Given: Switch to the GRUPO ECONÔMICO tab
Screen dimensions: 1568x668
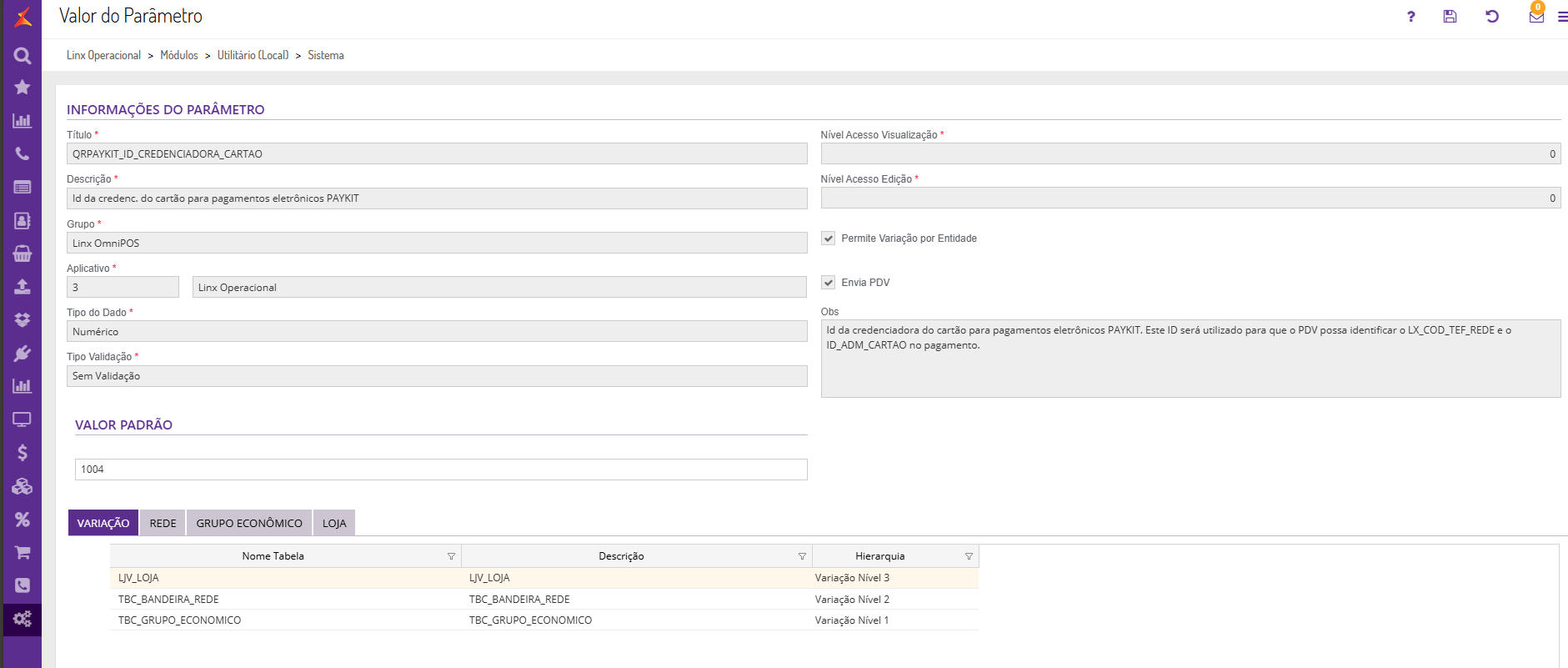Looking at the screenshot, I should click(x=249, y=523).
